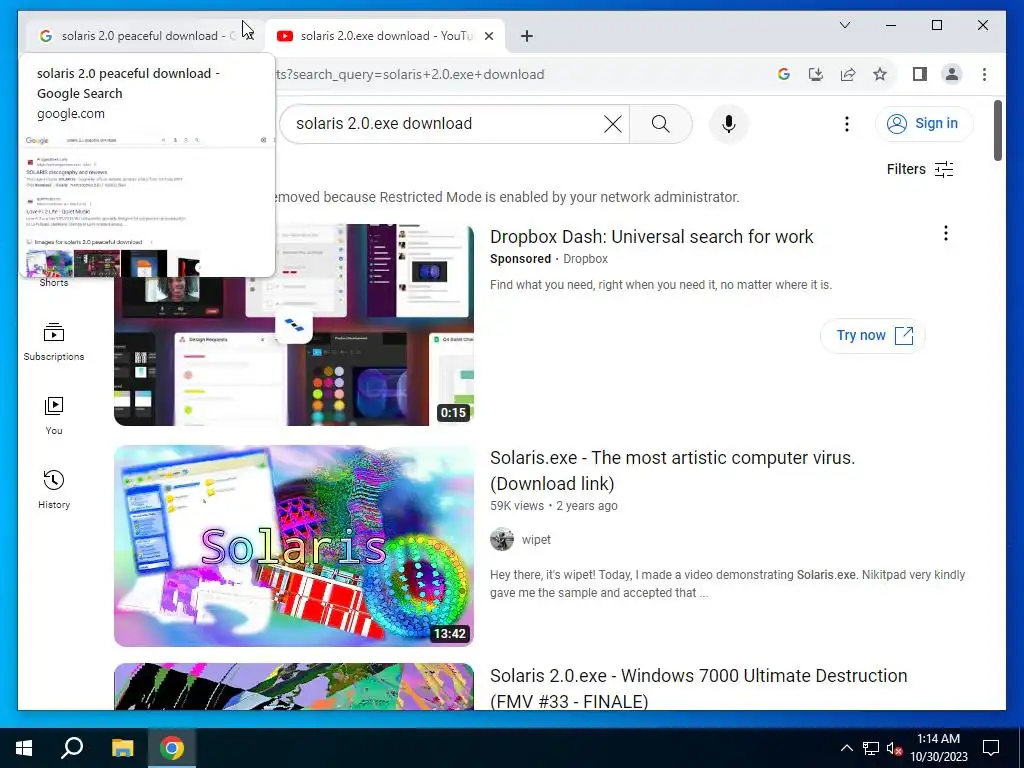Viewport: 1024px width, 768px height.
Task: Open Shorts in the sidebar
Action: pos(54,282)
